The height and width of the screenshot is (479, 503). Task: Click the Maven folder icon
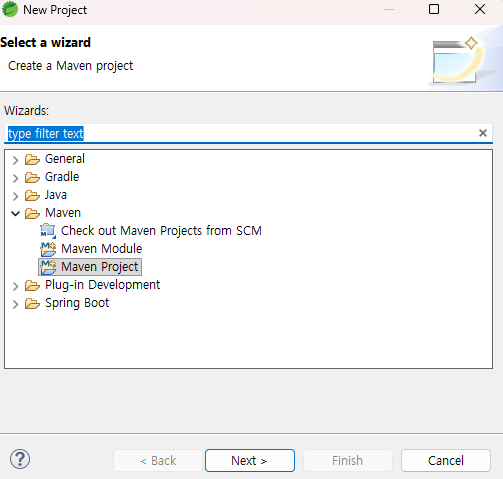(x=32, y=213)
